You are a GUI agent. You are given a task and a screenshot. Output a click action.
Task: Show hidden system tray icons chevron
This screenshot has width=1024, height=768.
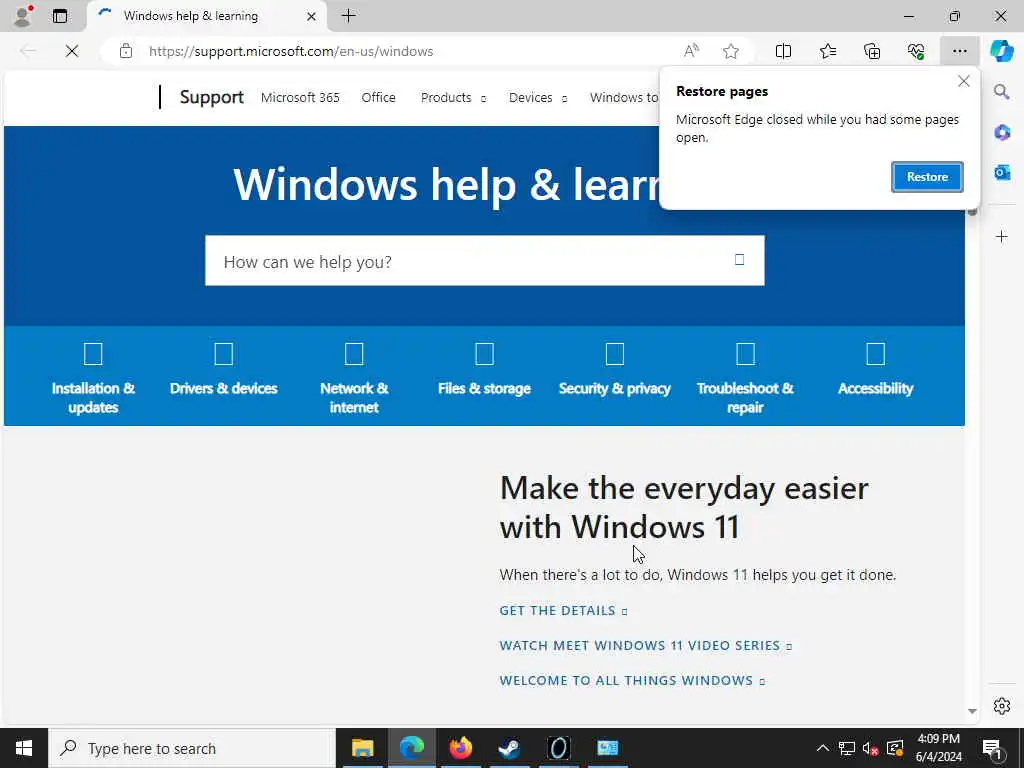[823, 748]
